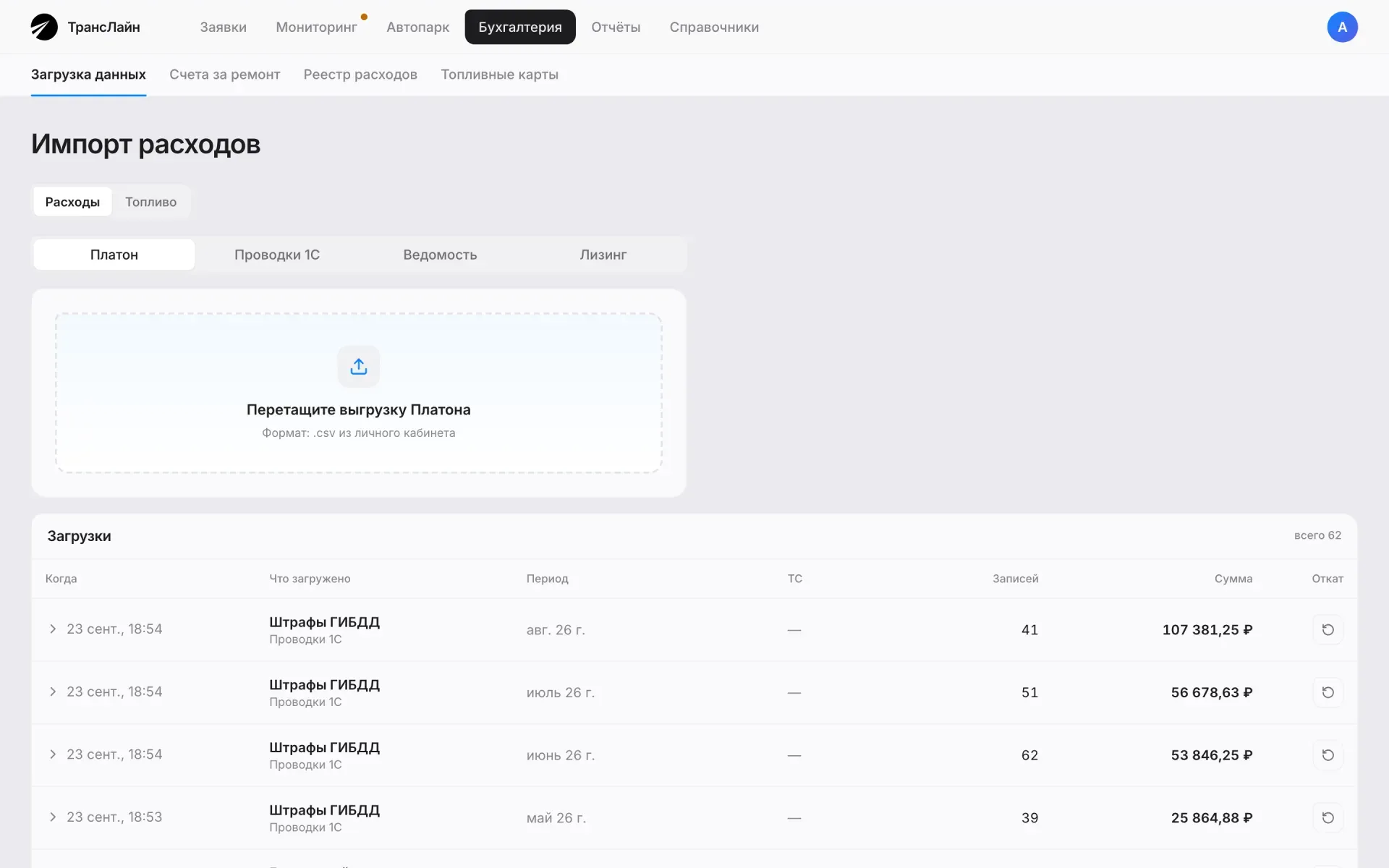Roll back the июнь 26 г. import
The height and width of the screenshot is (868, 1389).
[1328, 755]
